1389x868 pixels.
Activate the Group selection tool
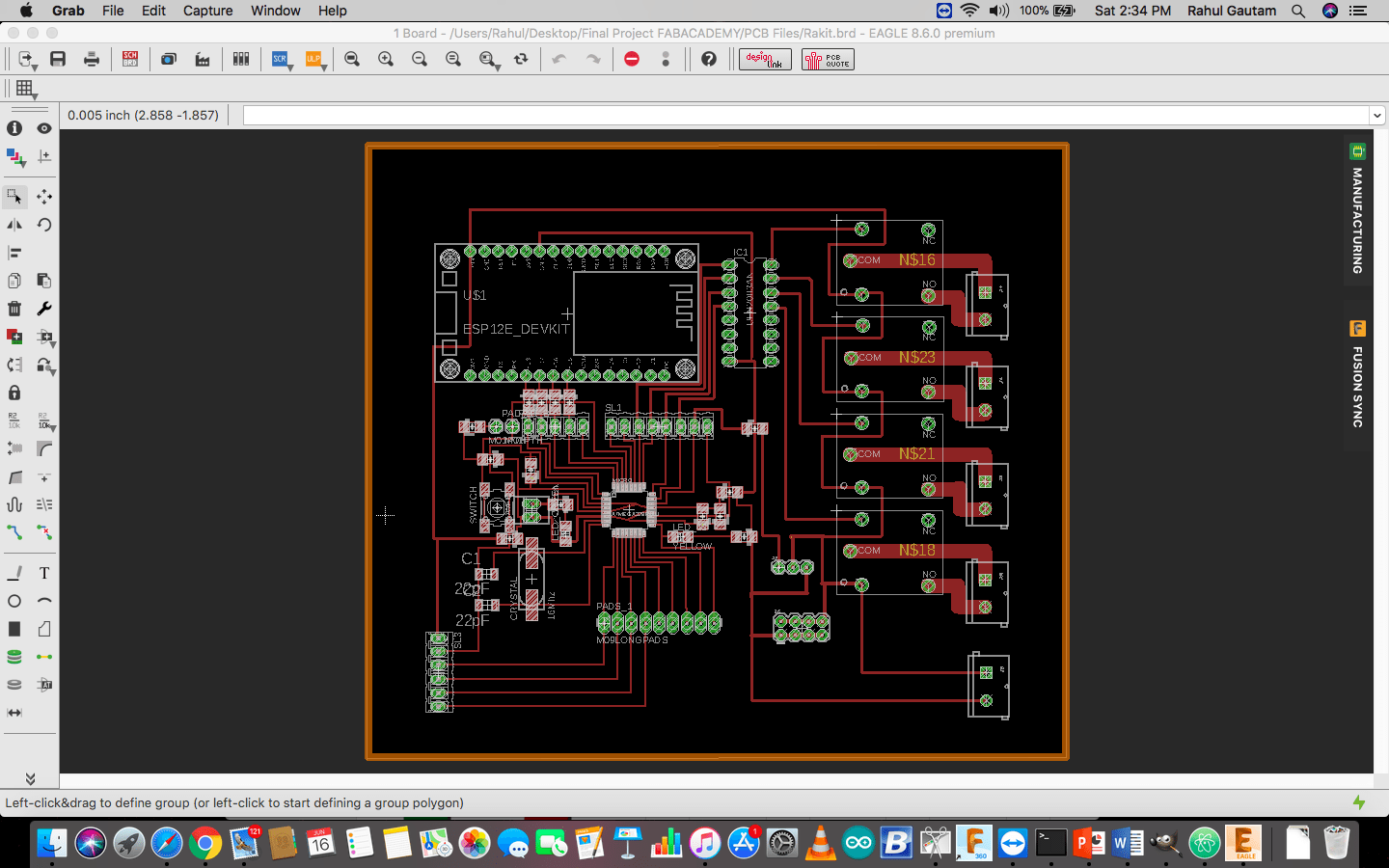[x=14, y=197]
